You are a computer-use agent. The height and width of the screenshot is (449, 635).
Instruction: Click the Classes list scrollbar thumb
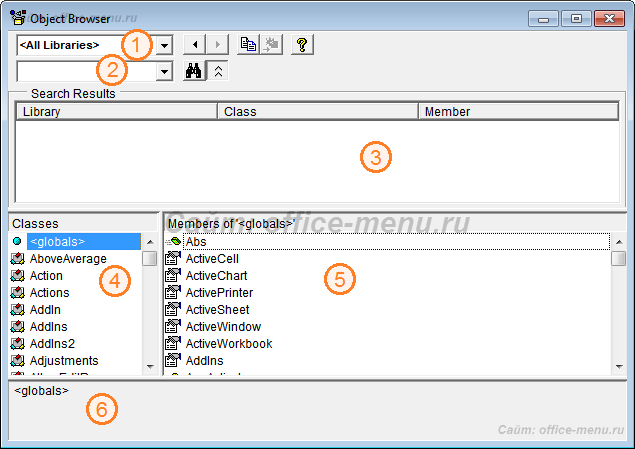pyautogui.click(x=150, y=258)
